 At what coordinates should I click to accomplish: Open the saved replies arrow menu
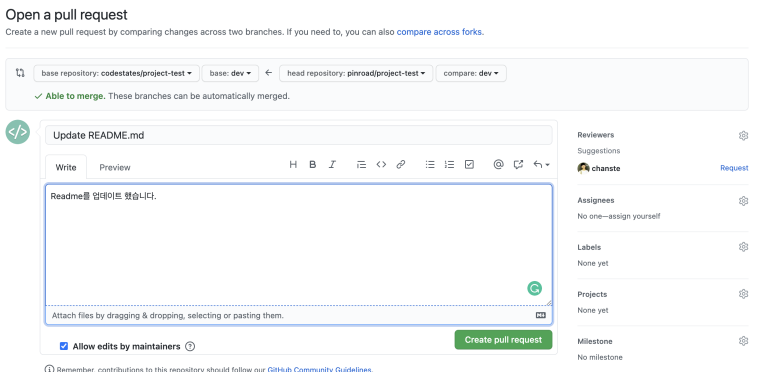point(541,165)
